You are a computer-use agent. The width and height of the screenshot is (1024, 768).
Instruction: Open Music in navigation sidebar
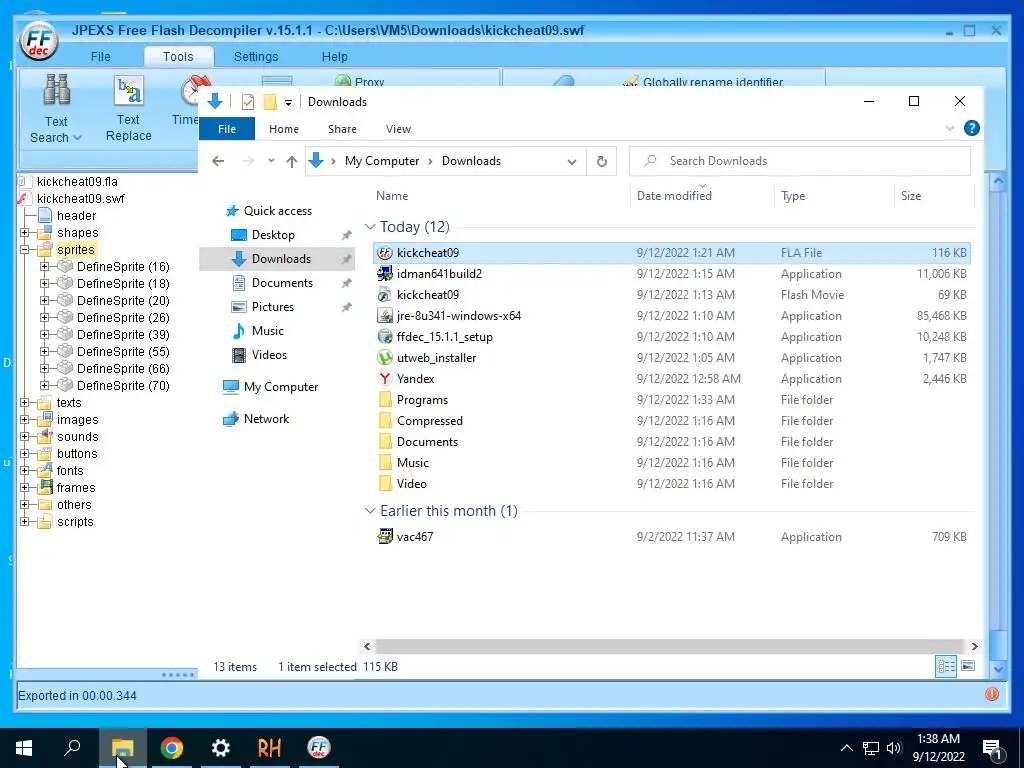click(x=267, y=330)
